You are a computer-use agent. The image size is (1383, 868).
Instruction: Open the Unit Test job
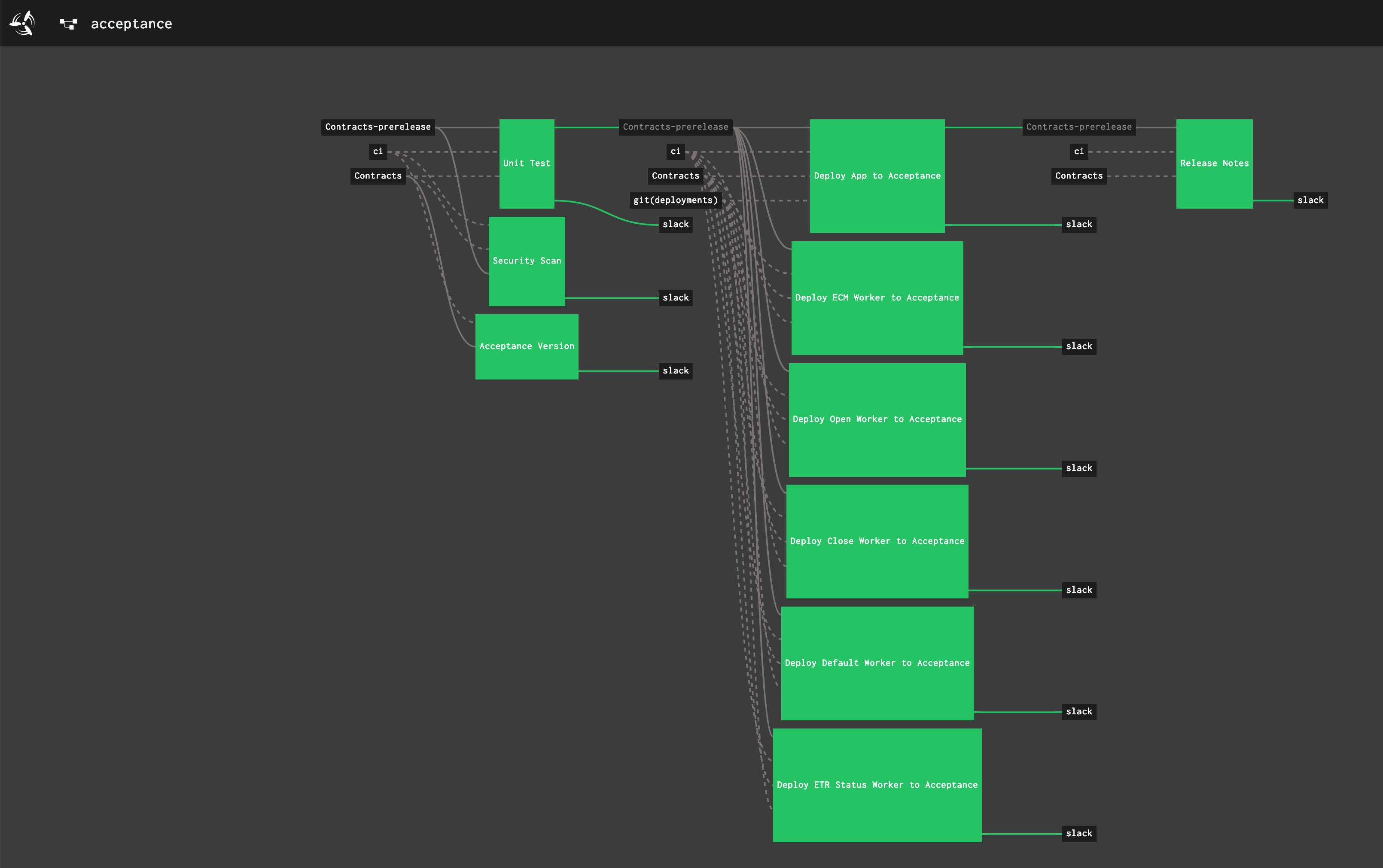pyautogui.click(x=526, y=163)
